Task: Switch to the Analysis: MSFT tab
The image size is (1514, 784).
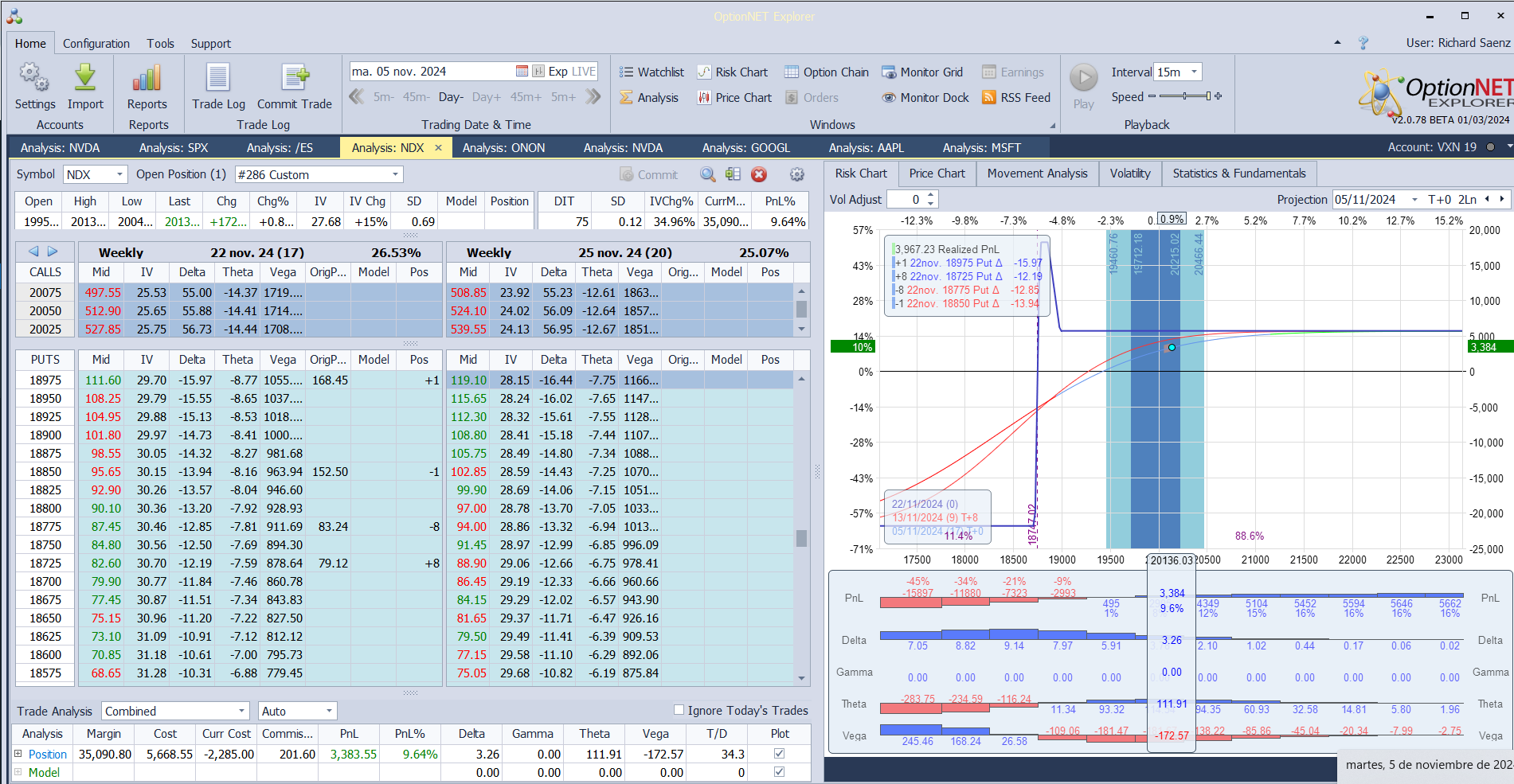Action: [981, 147]
